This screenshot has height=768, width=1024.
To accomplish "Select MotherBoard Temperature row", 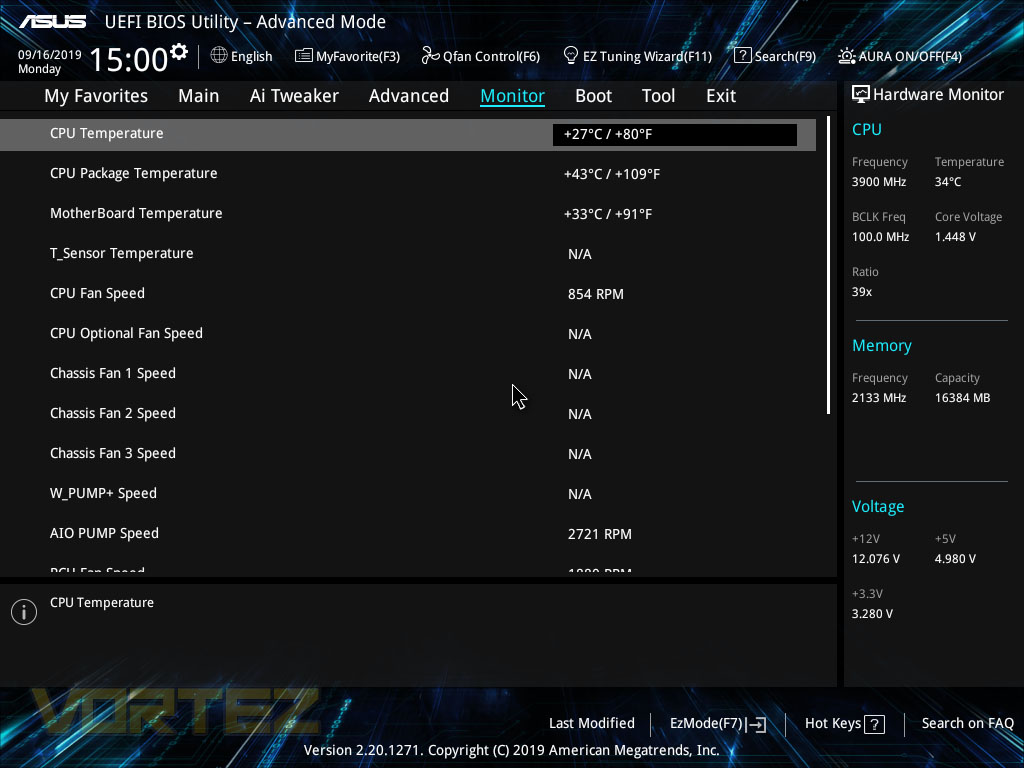I will point(408,214).
